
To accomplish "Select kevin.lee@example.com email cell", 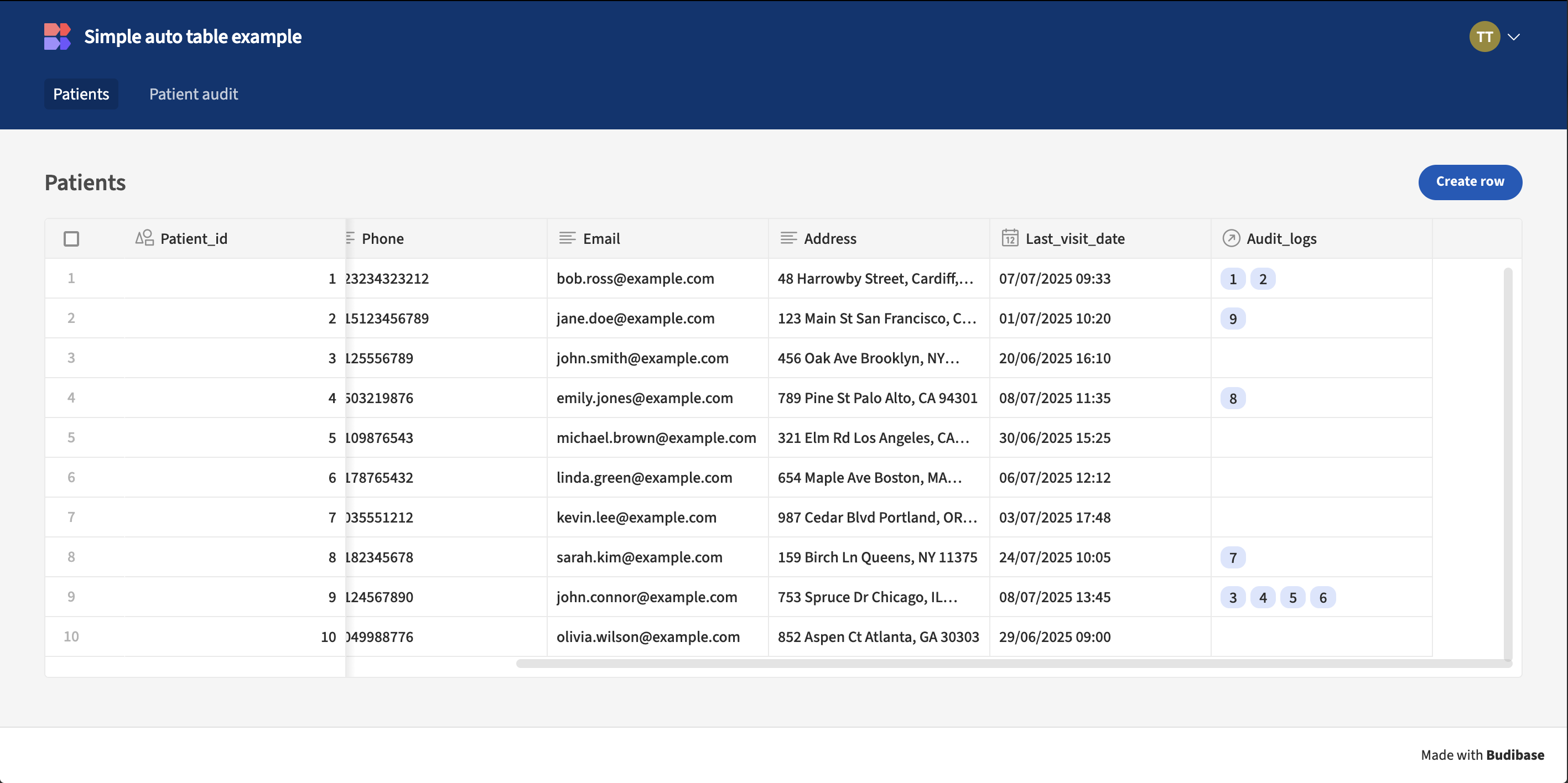I will pyautogui.click(x=657, y=517).
